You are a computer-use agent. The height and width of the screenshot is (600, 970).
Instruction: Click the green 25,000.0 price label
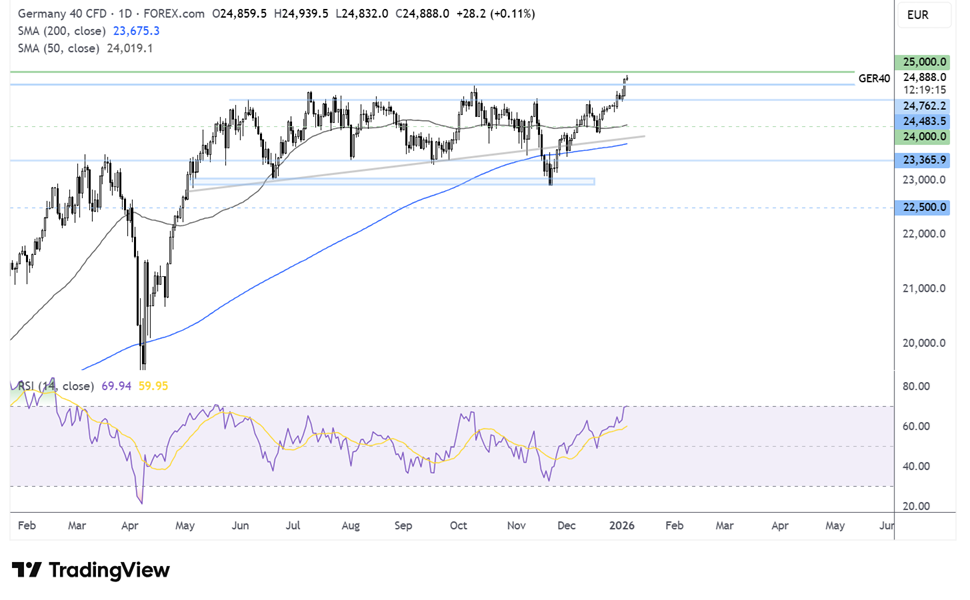tap(924, 61)
